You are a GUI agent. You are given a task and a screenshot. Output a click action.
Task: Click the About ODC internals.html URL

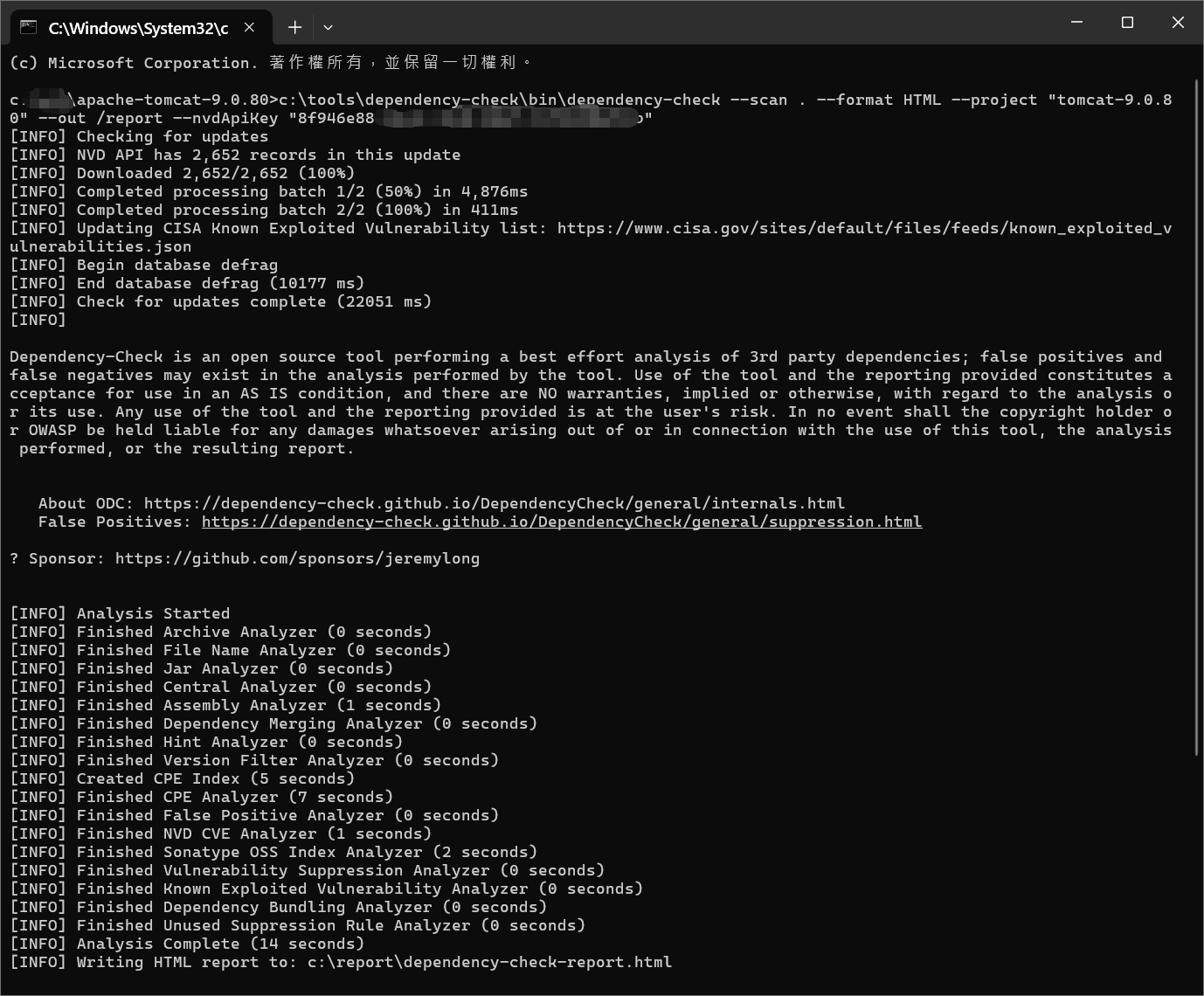(x=495, y=503)
